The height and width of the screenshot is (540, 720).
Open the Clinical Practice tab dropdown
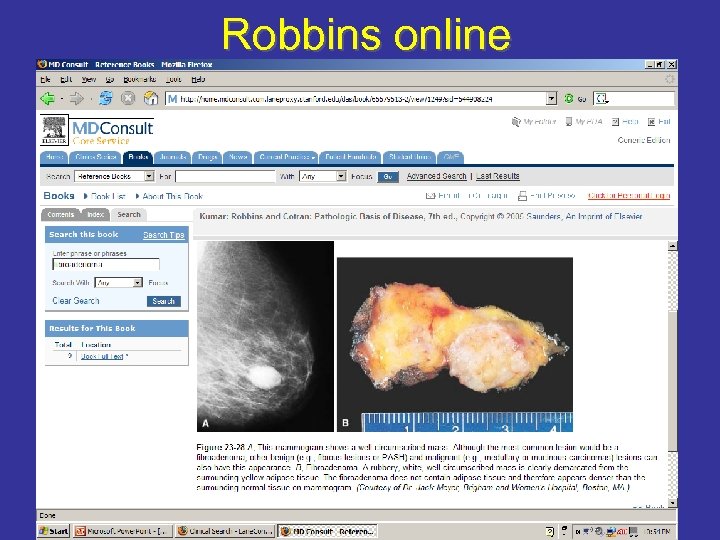(x=286, y=157)
